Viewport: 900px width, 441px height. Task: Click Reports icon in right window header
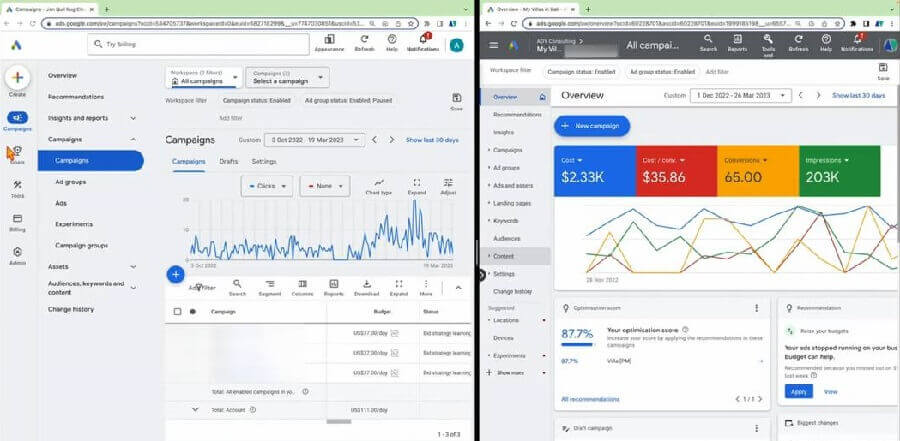pos(738,39)
